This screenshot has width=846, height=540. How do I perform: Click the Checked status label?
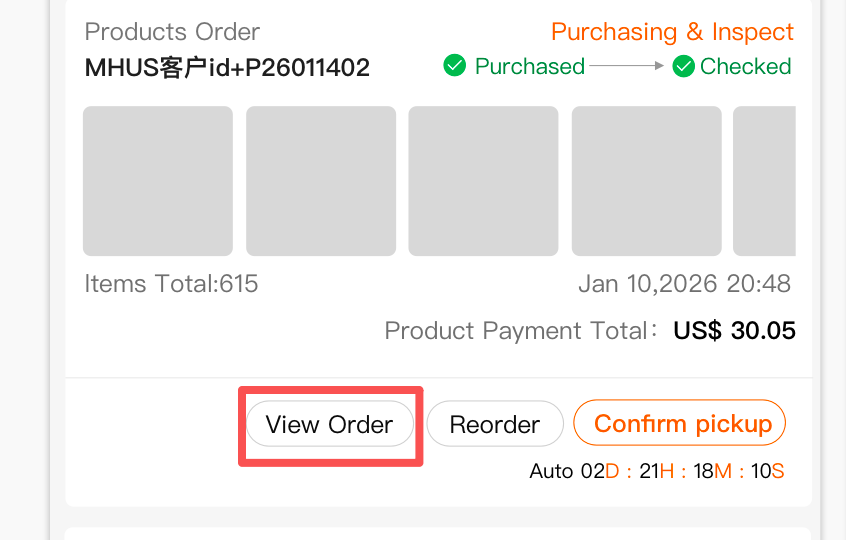point(745,67)
